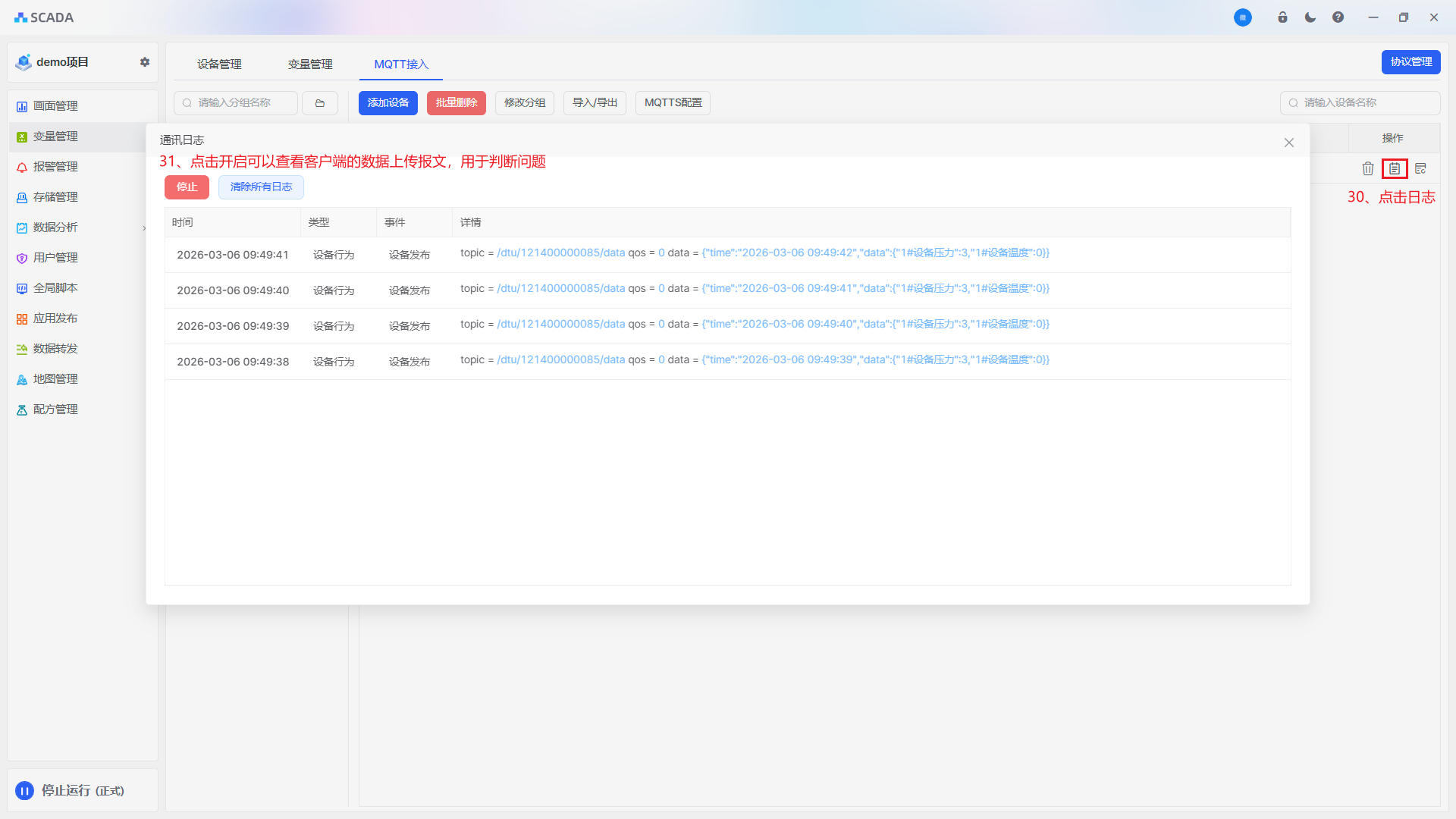Stop the running project with pause button
Image resolution: width=1456 pixels, height=819 pixels.
coord(24,791)
